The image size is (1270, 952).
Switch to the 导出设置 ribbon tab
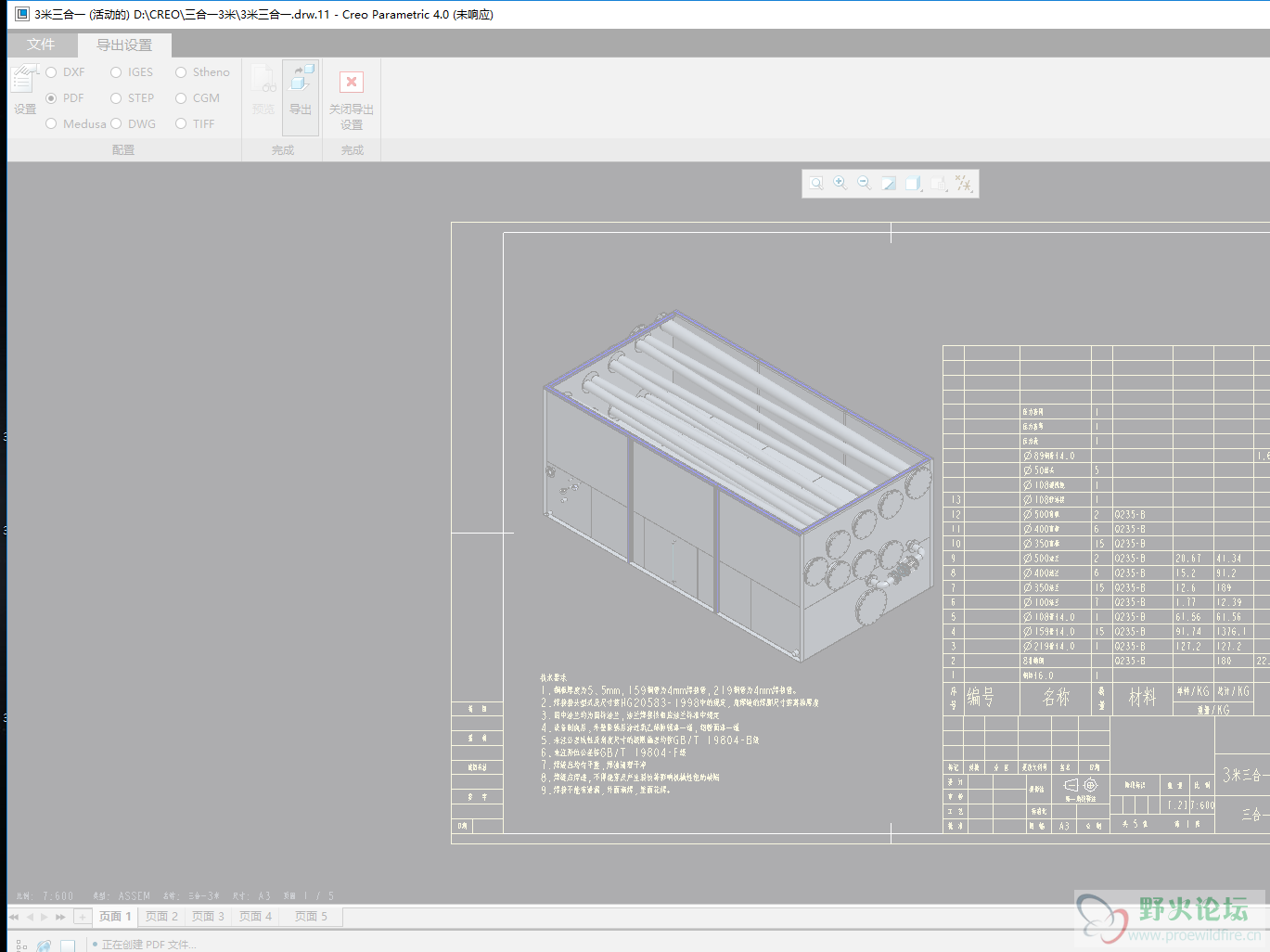point(124,45)
